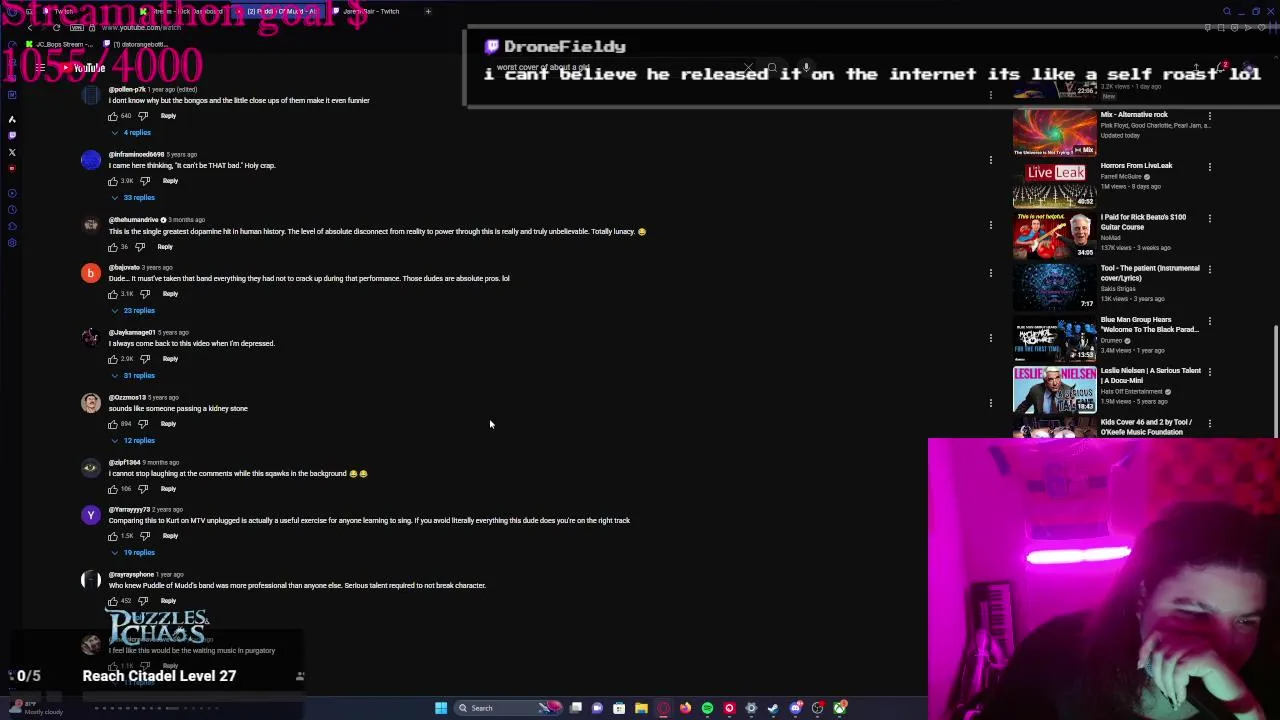
Task: Expand the 23 replies thread
Action: (134, 311)
